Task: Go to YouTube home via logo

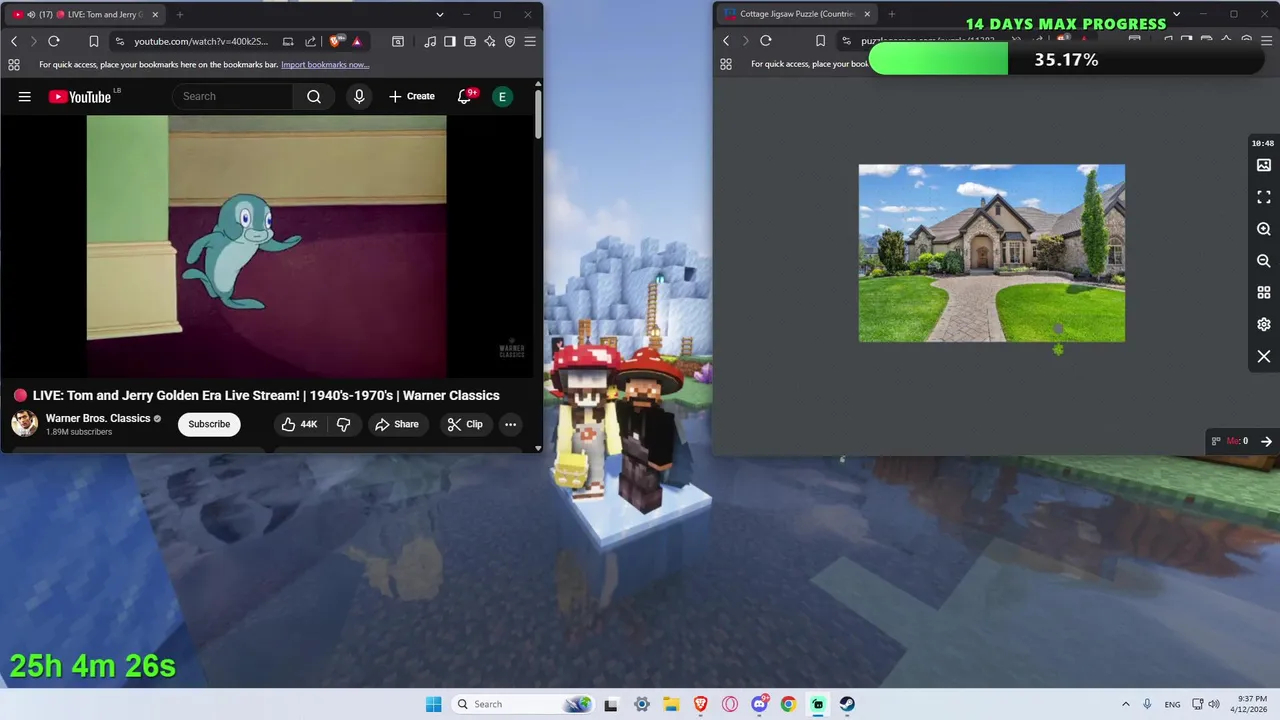Action: tap(80, 97)
